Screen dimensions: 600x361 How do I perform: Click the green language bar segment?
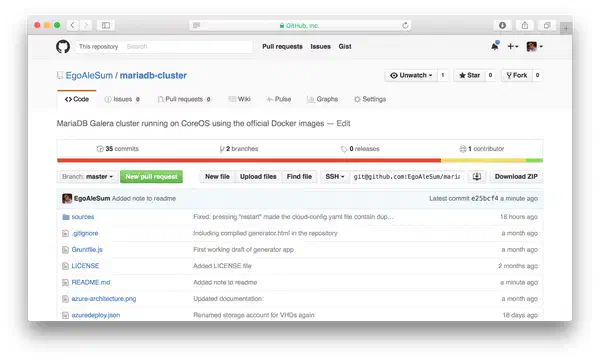(x=534, y=160)
